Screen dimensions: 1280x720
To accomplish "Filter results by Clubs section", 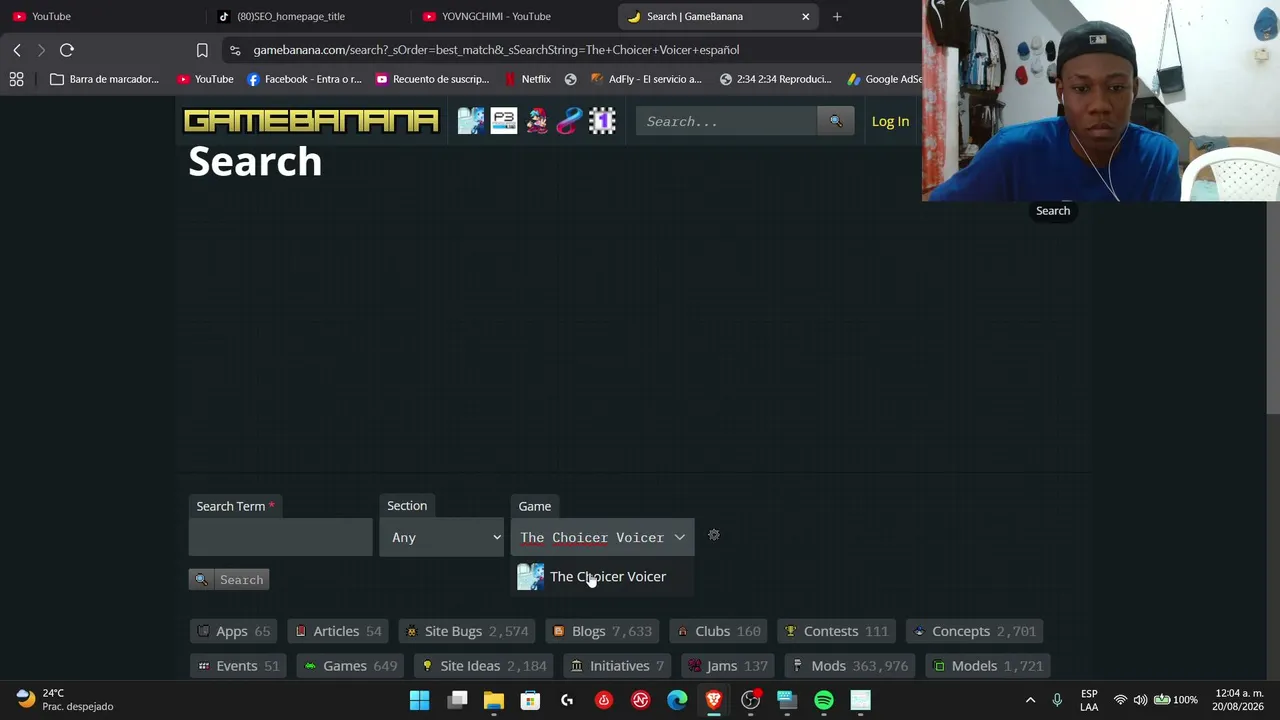I will (717, 631).
